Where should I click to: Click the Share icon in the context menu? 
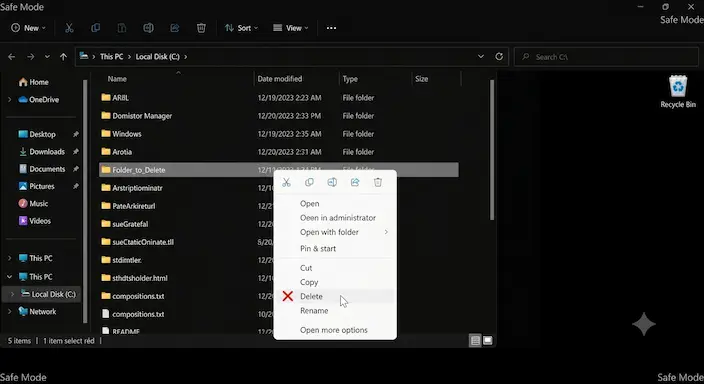click(355, 182)
